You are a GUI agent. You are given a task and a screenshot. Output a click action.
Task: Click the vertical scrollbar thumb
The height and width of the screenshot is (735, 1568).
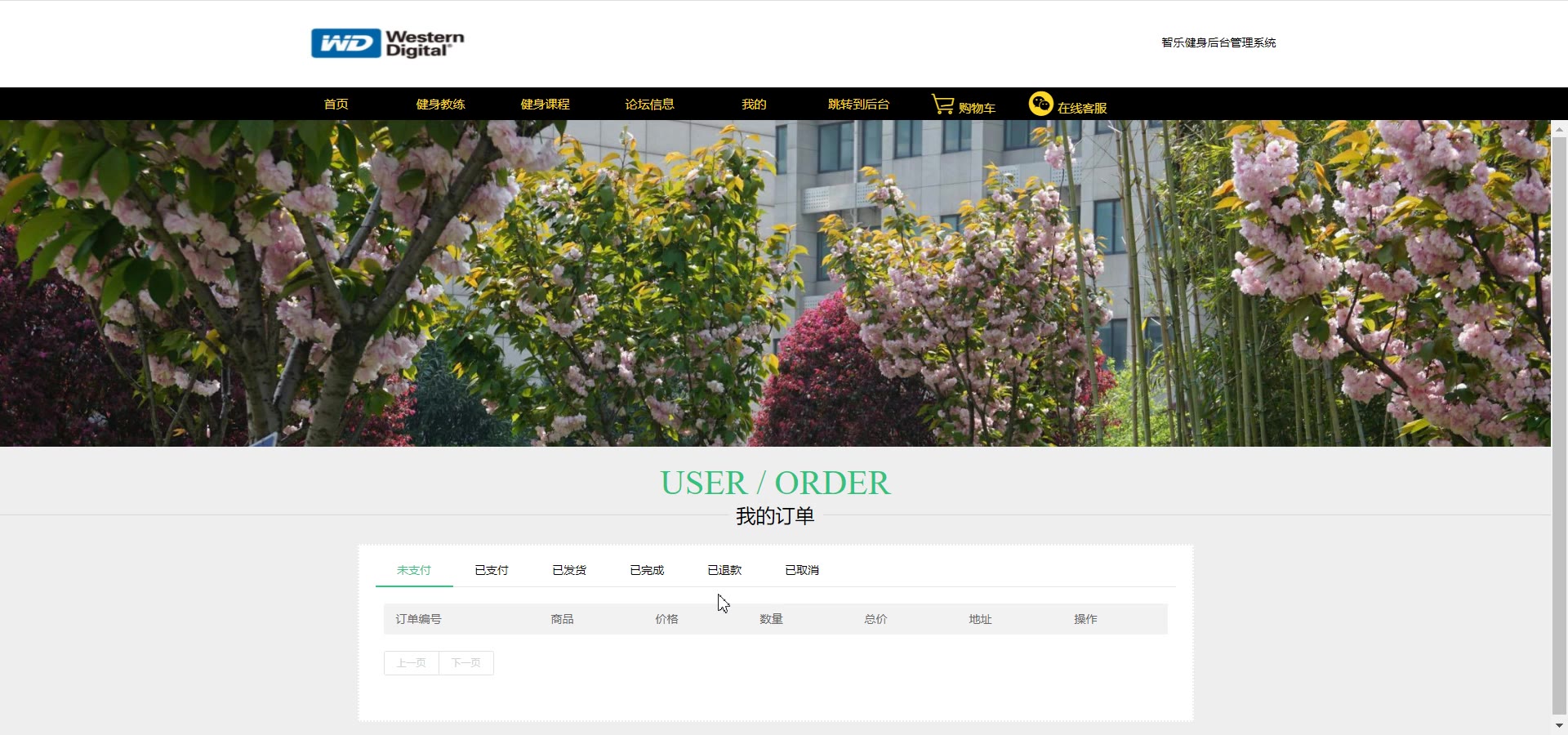[x=1559, y=425]
